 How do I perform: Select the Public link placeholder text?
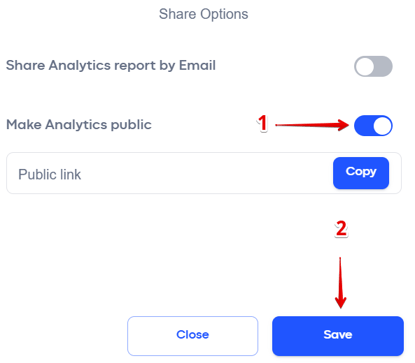point(50,174)
